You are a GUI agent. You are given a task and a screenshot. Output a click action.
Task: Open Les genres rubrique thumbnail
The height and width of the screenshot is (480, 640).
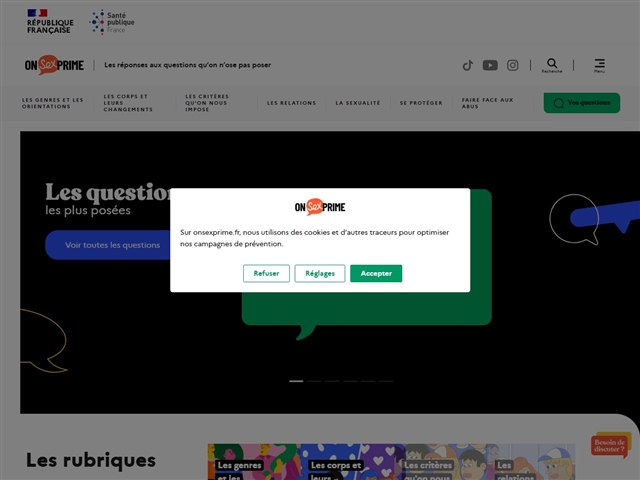coord(254,462)
